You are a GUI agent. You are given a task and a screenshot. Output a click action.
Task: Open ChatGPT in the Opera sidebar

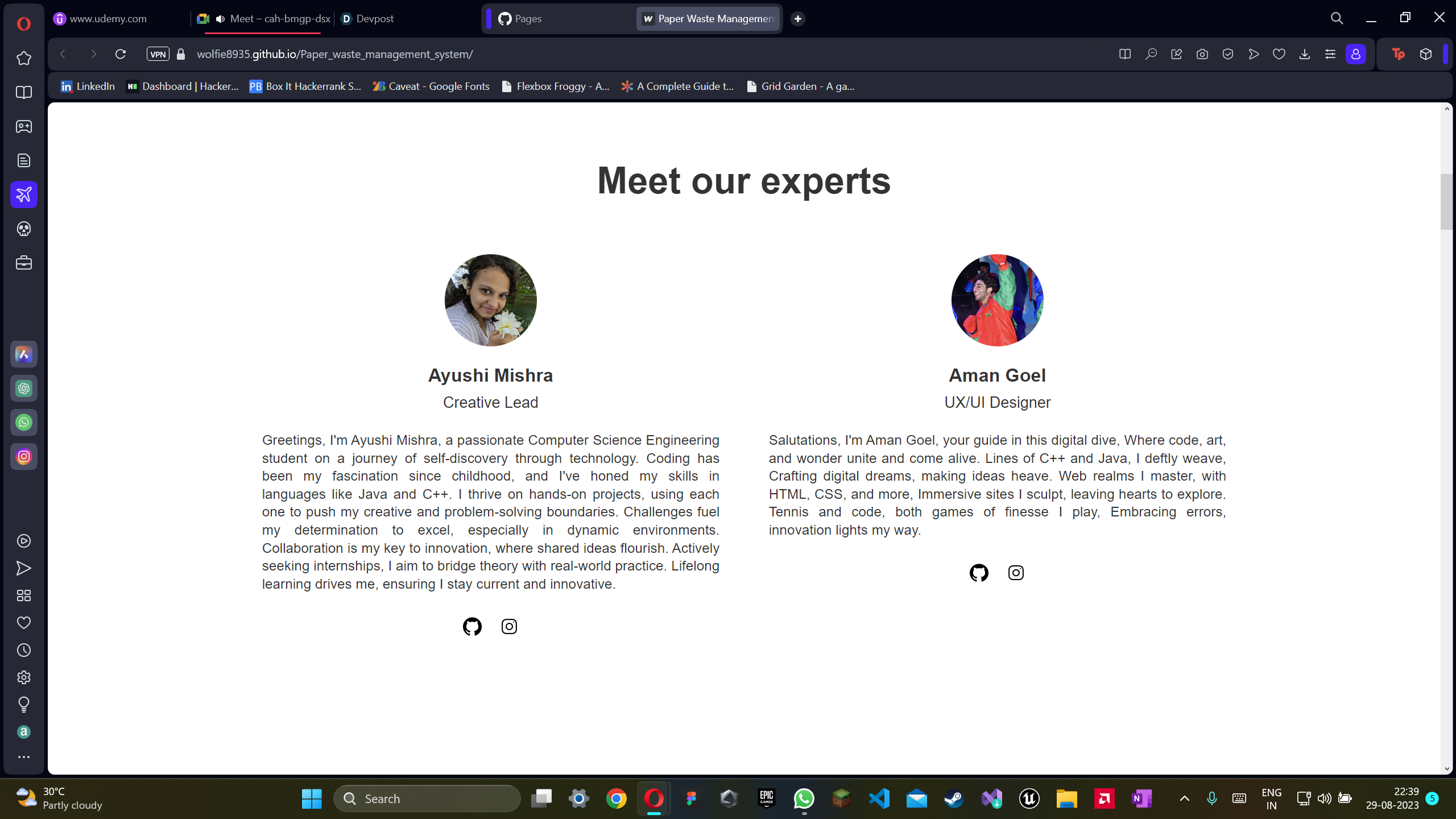pos(23,388)
